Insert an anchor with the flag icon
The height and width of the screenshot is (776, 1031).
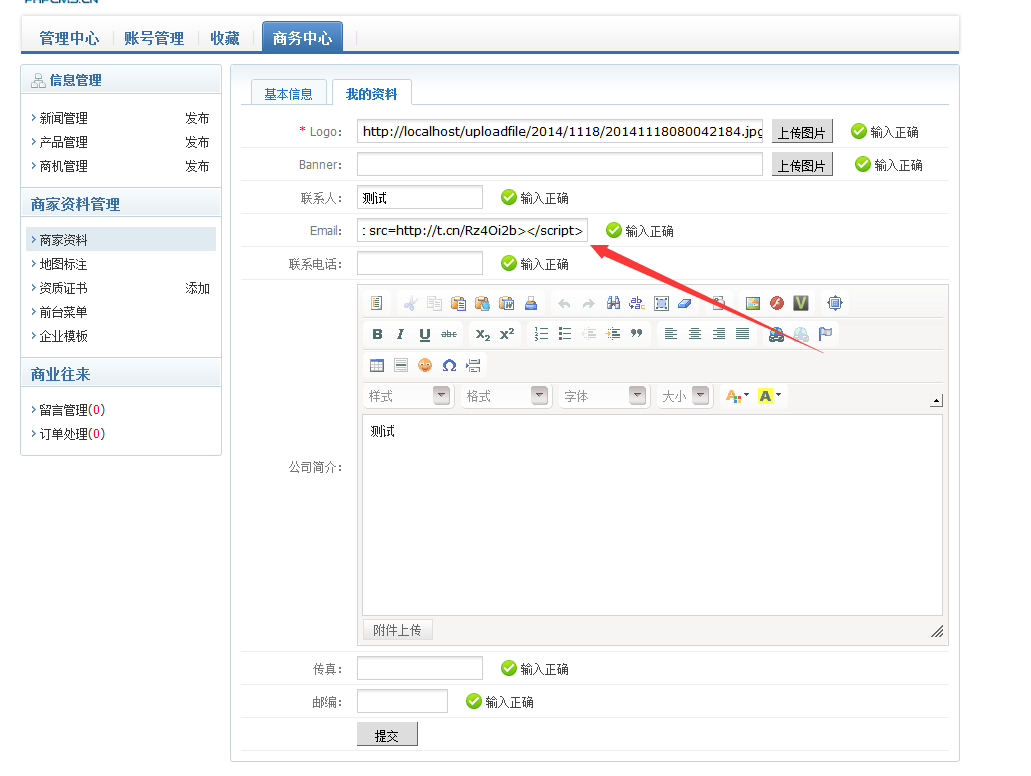point(825,334)
